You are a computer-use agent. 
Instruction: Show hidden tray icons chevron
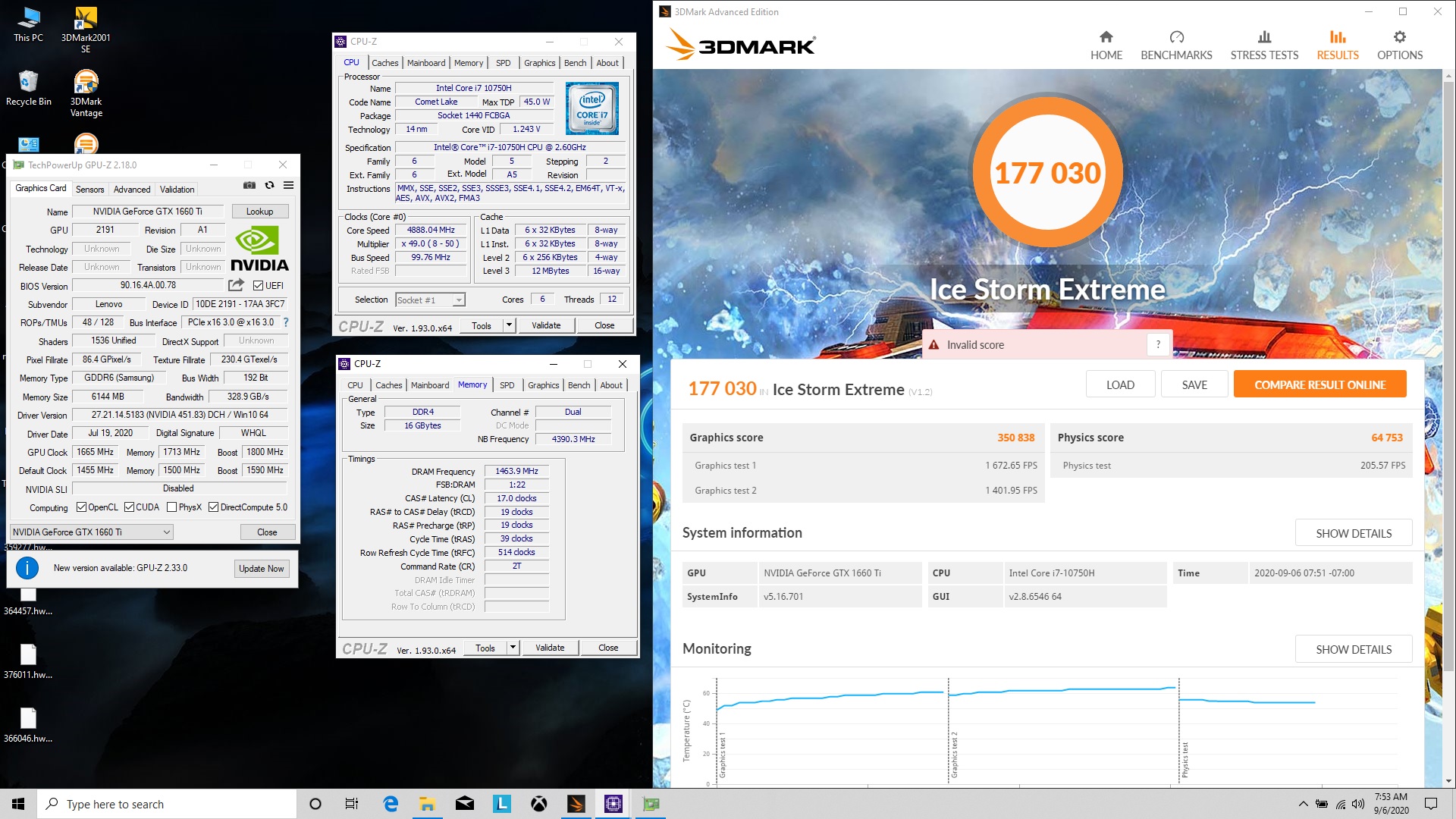pos(1303,804)
